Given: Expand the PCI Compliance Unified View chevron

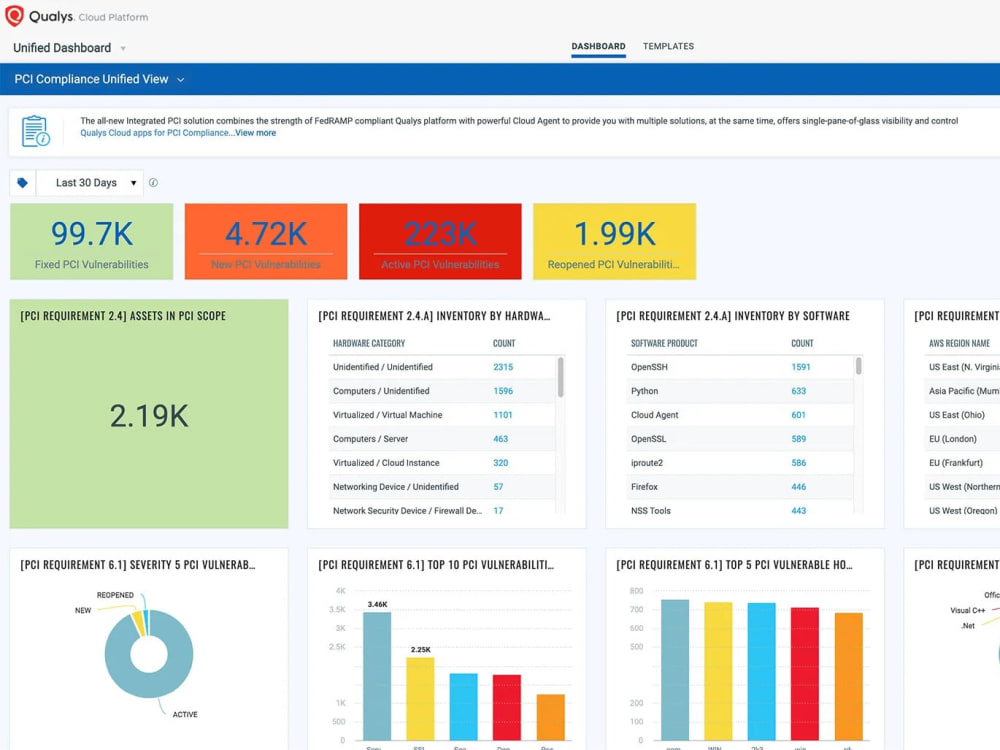Looking at the screenshot, I should pos(180,80).
